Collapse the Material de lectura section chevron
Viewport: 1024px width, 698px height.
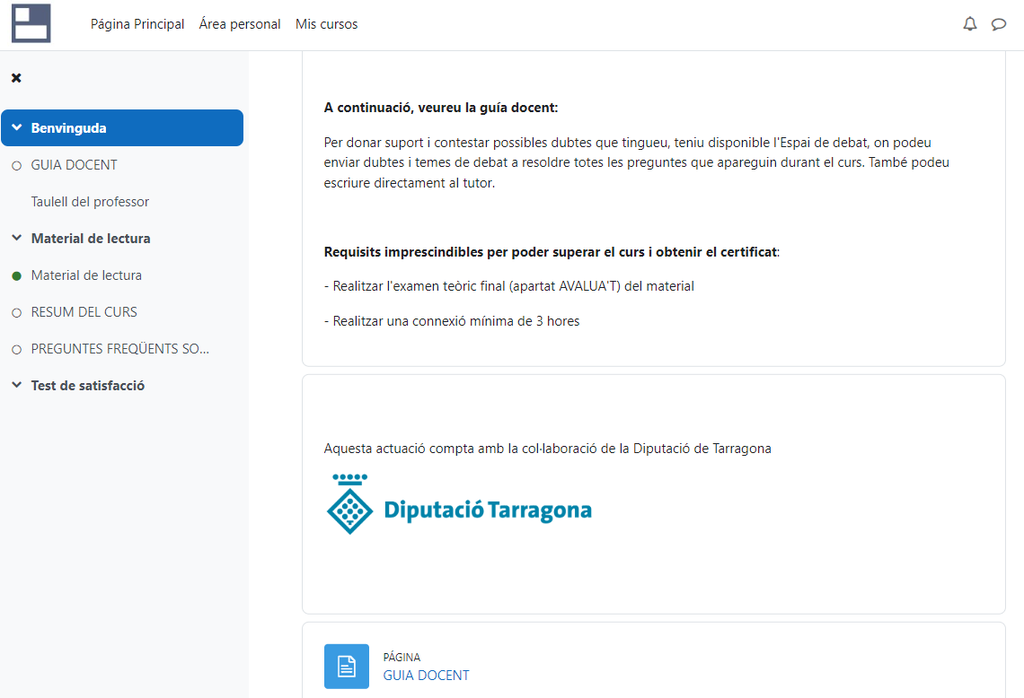click(17, 238)
